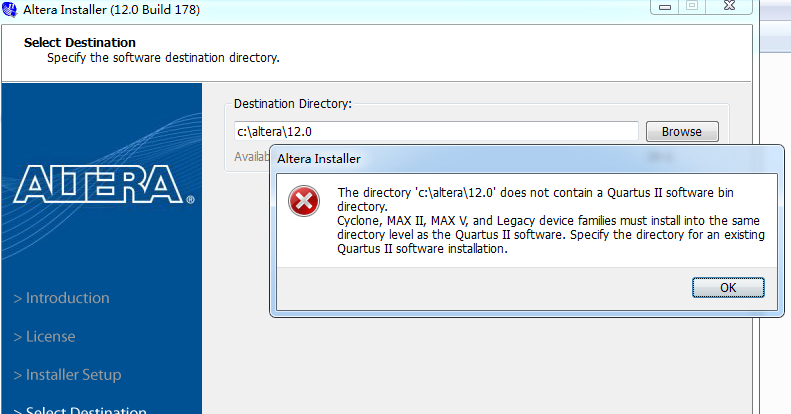Image resolution: width=791 pixels, height=414 pixels.
Task: Click the Destination Directory group label
Action: point(293,103)
